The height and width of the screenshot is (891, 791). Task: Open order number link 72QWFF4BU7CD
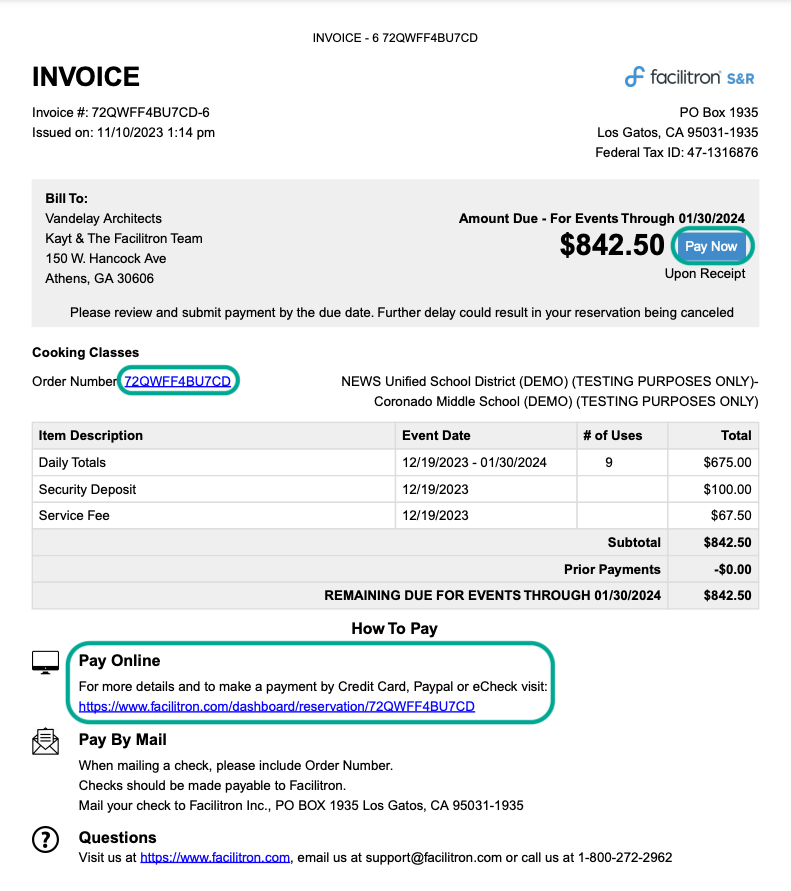pos(177,381)
